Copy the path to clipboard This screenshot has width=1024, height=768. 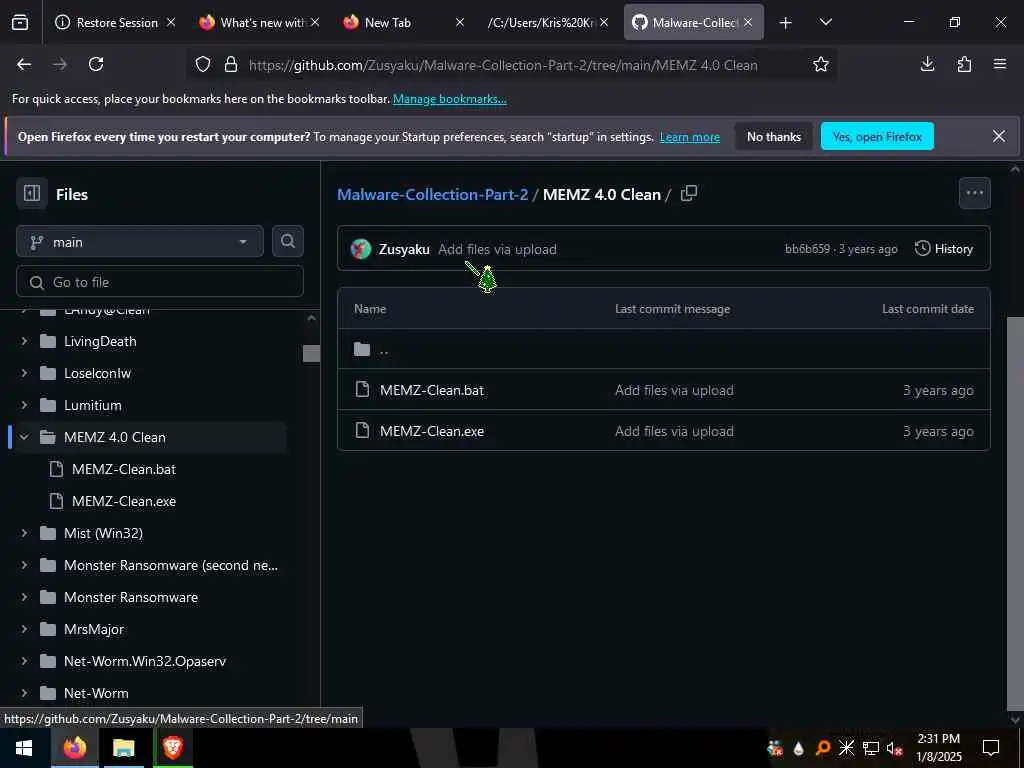point(689,193)
